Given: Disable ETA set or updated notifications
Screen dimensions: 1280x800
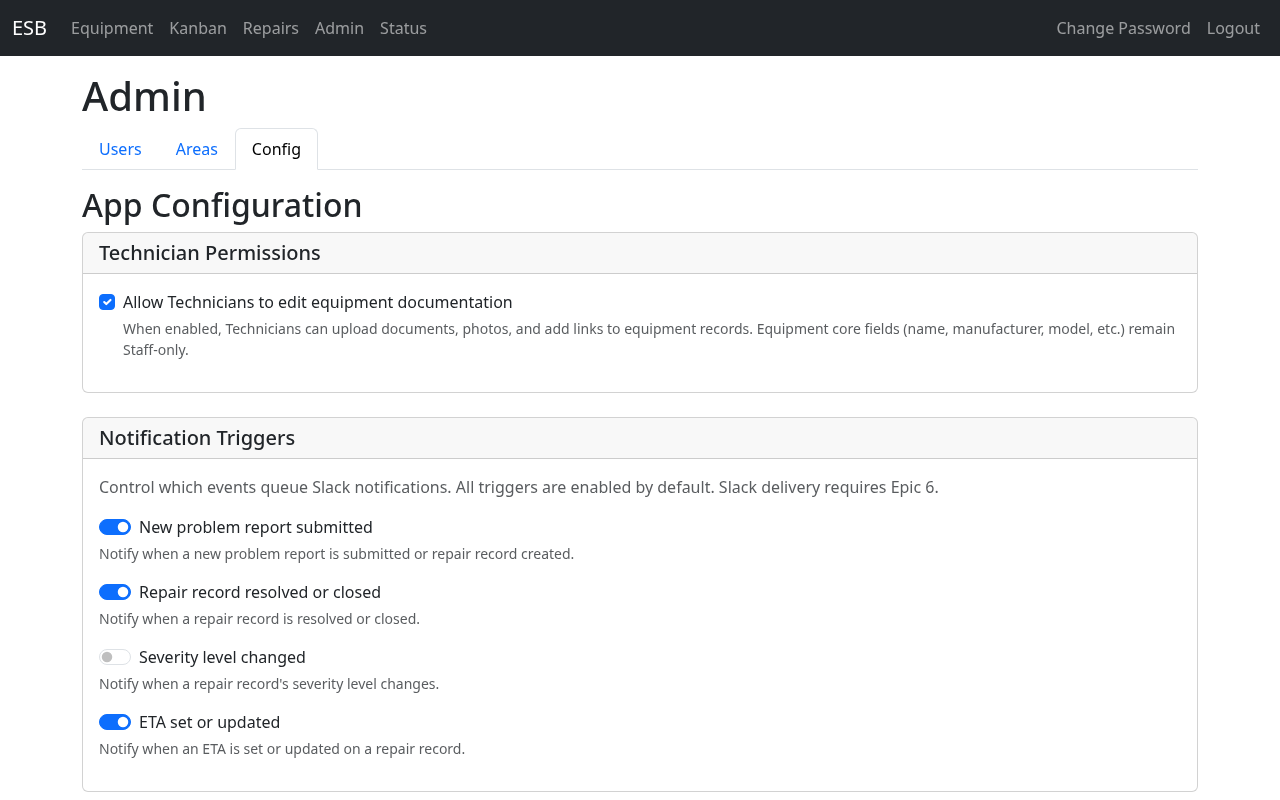Looking at the screenshot, I should coord(114,722).
